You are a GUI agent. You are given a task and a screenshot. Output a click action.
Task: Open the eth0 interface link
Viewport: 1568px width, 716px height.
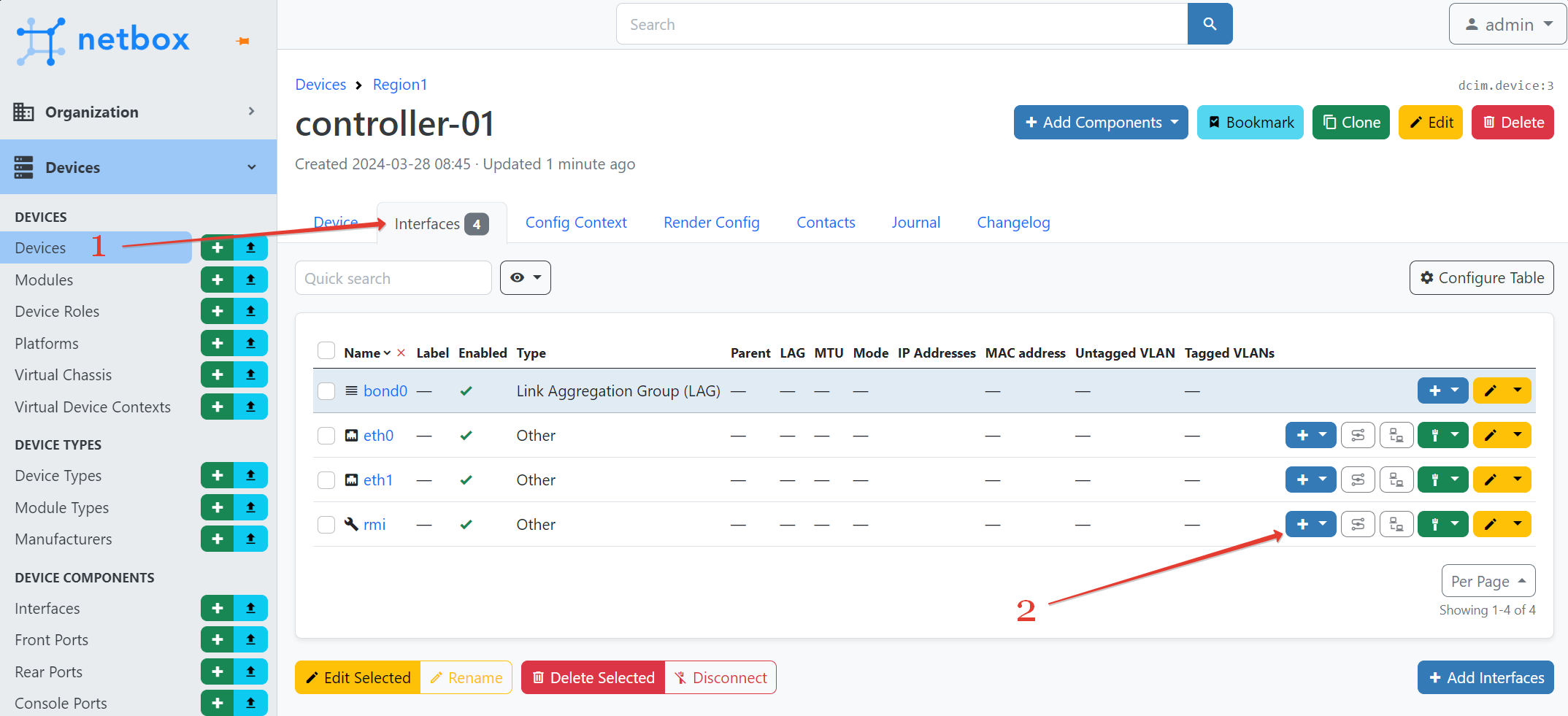pos(378,436)
